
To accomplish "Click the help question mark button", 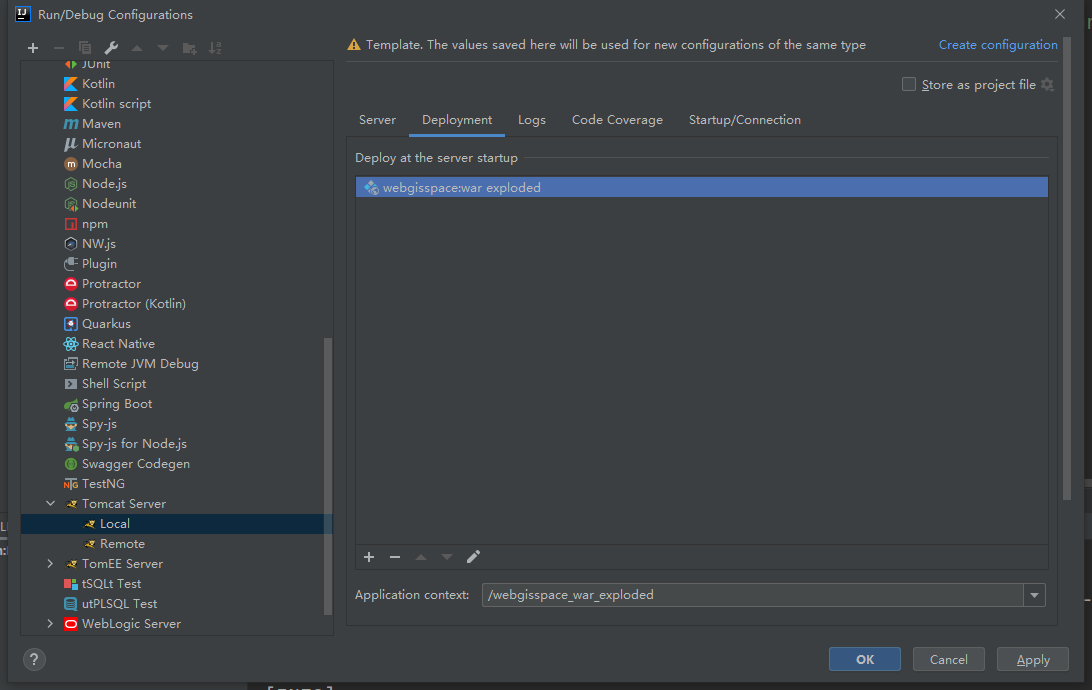I will [34, 659].
